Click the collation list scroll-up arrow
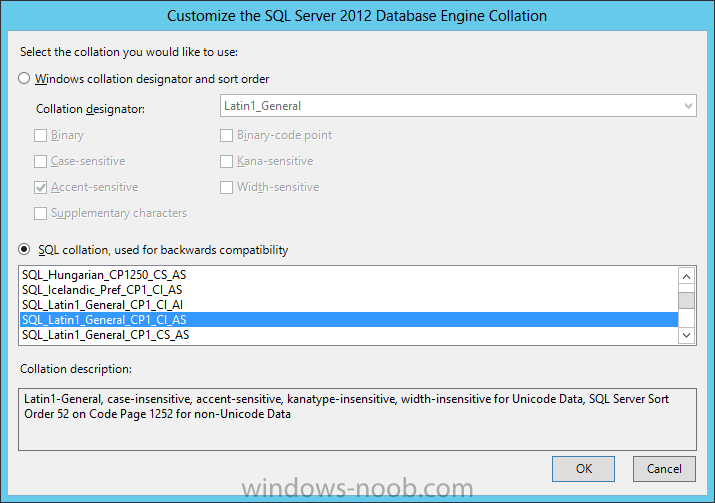715x503 pixels. (x=686, y=276)
